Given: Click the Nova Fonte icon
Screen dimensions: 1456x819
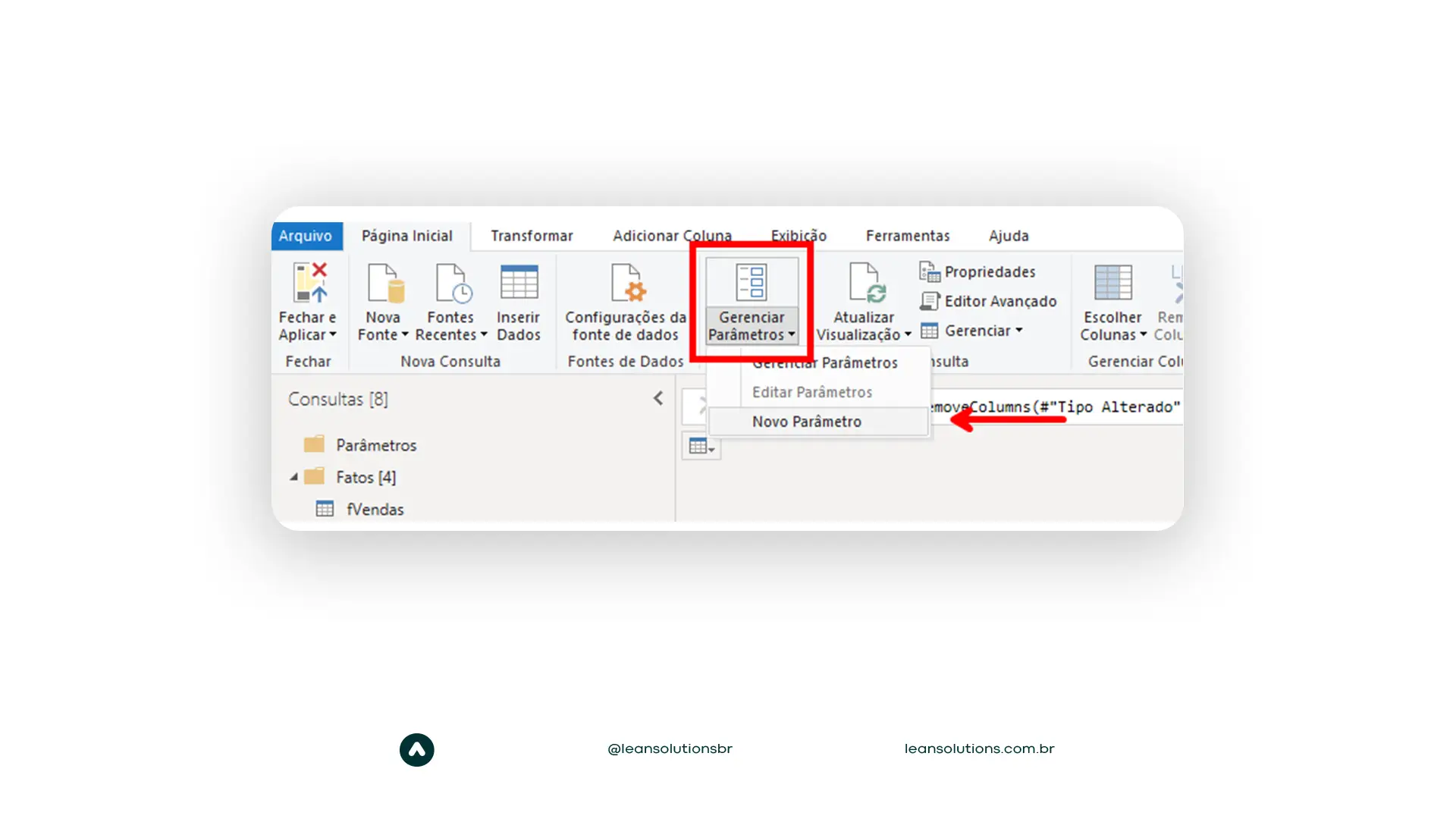Looking at the screenshot, I should coord(385,283).
